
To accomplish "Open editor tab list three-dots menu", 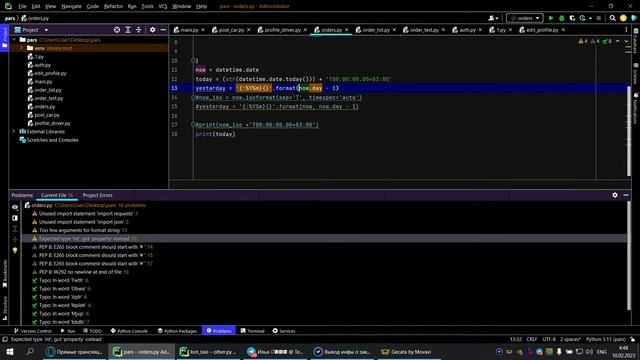I will coord(626,30).
